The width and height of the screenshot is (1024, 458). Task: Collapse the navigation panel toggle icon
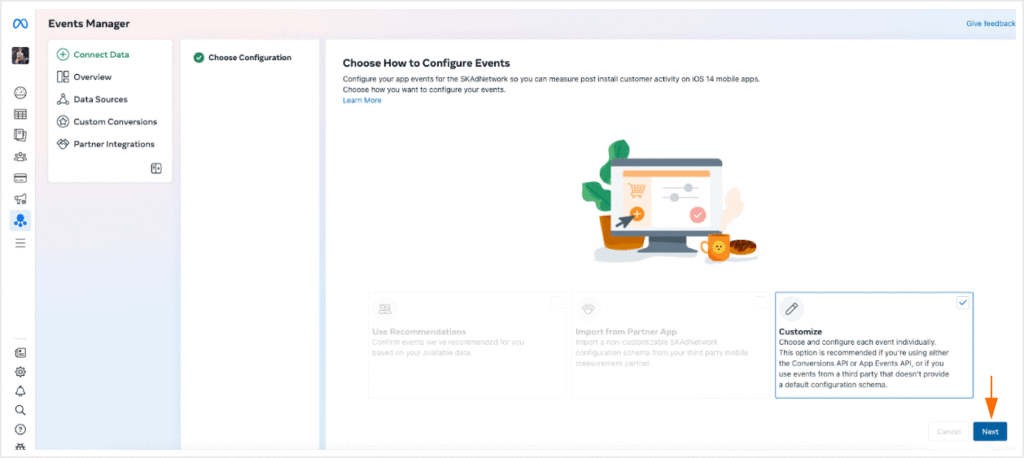156,169
